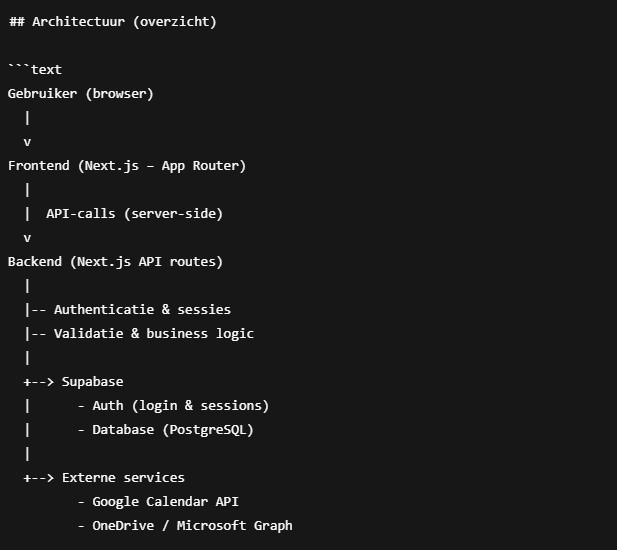Screen dimensions: 617x550
Task: Click the "+-->" arrow before Supabase
Action: tap(38, 381)
